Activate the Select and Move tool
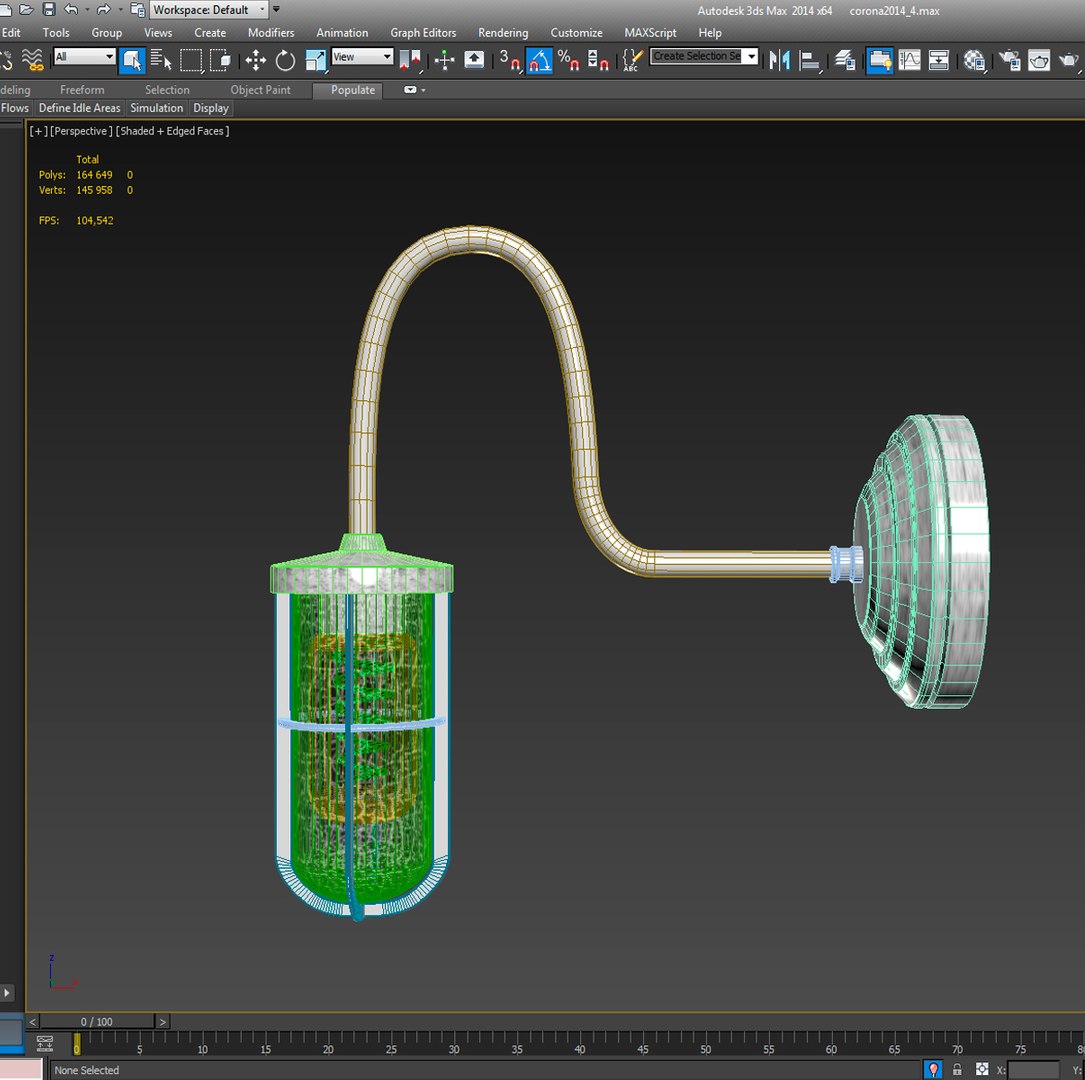This screenshot has height=1080, width=1085. [256, 60]
